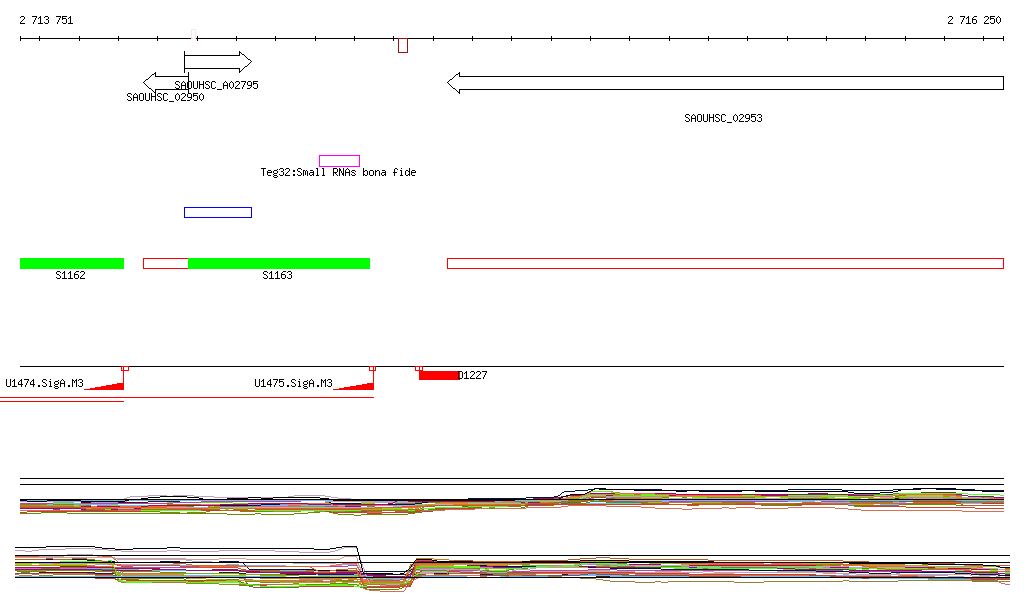Select the solid red D1227 block
The image size is (1024, 611).
click(438, 375)
